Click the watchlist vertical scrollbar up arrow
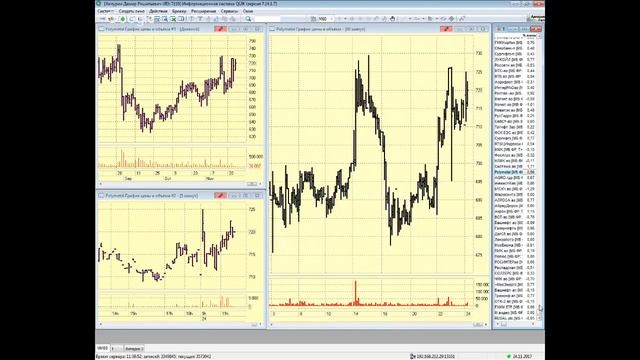Viewport: 640px width, 360px height. coord(539,36)
